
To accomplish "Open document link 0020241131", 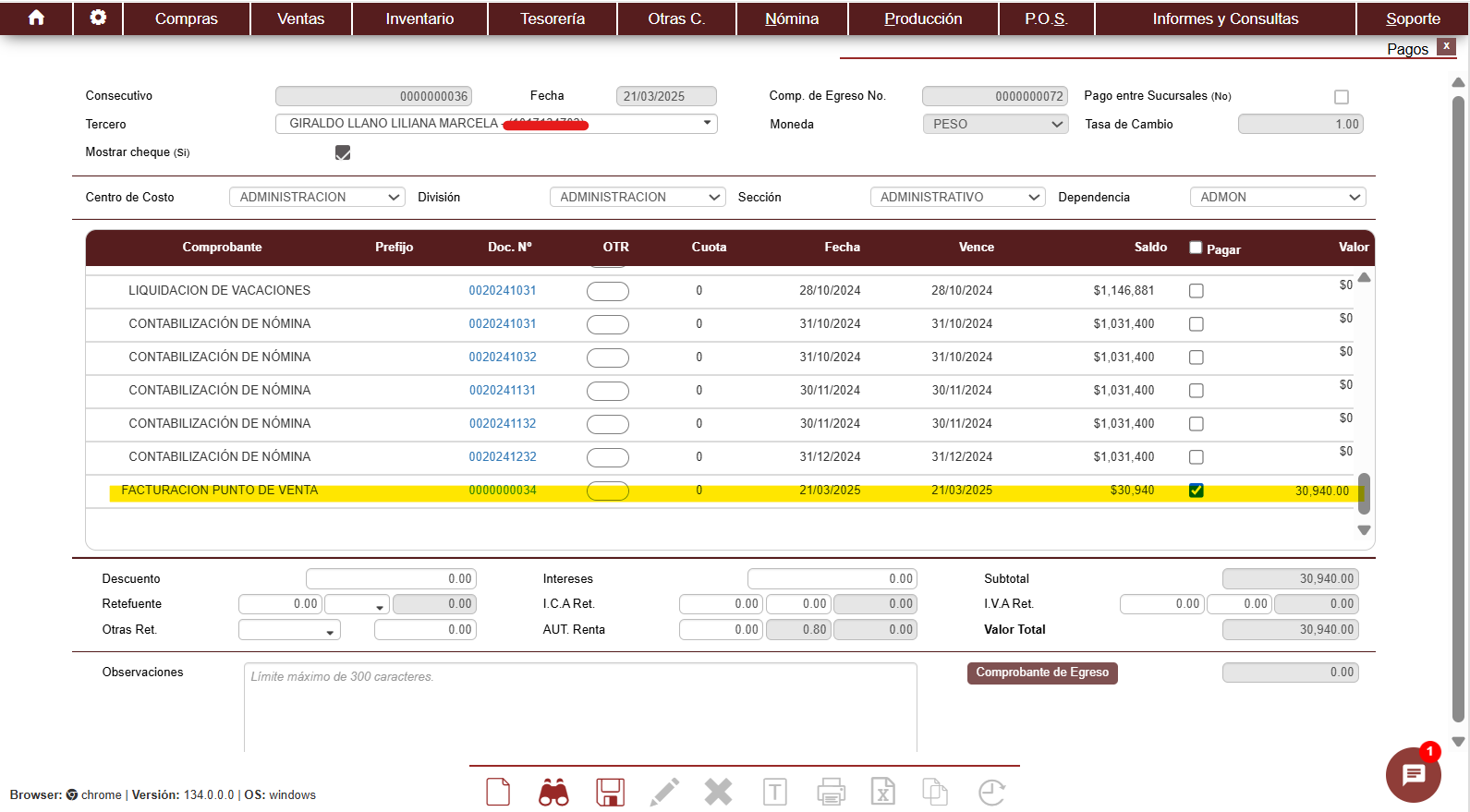I will [x=503, y=391].
